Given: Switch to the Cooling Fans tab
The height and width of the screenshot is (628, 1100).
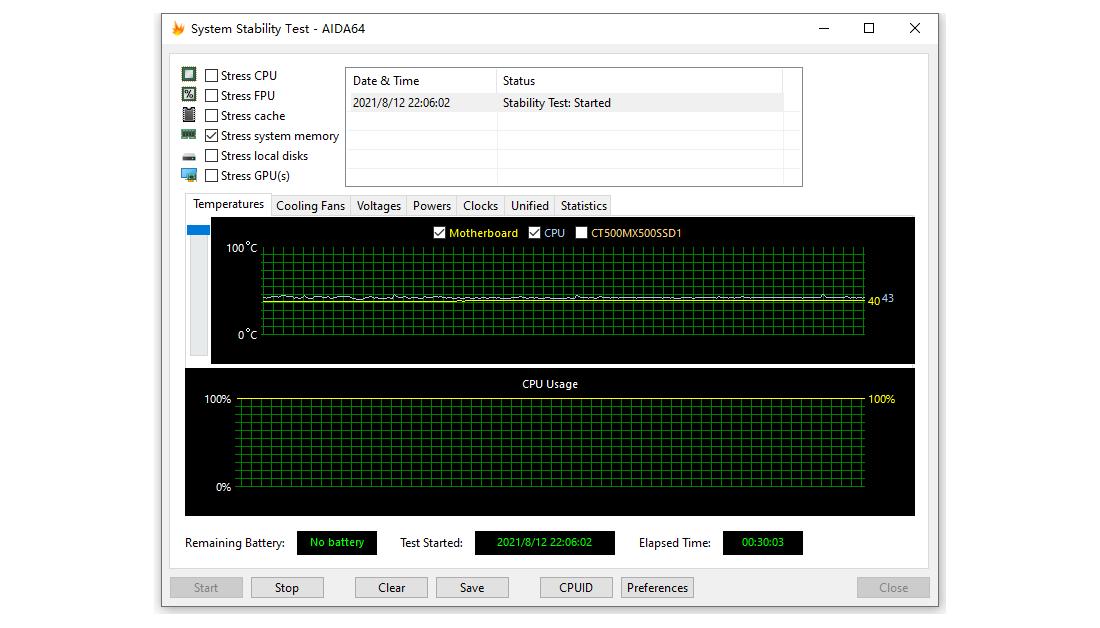Looking at the screenshot, I should click(x=310, y=206).
